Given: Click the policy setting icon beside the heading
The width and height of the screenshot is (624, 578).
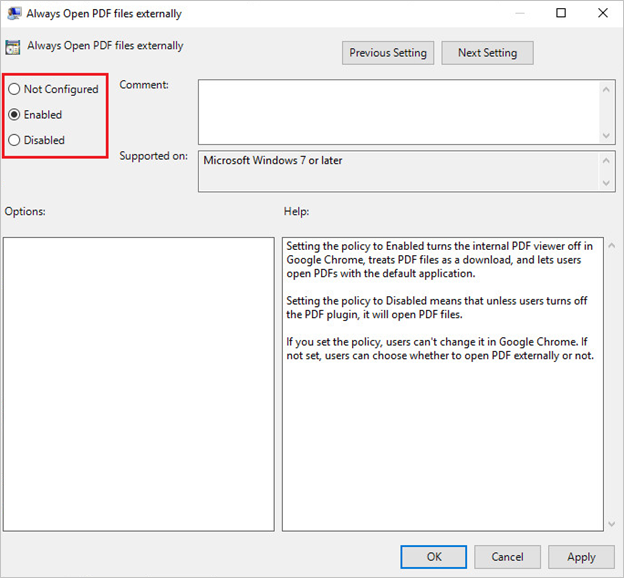Looking at the screenshot, I should click(x=13, y=47).
